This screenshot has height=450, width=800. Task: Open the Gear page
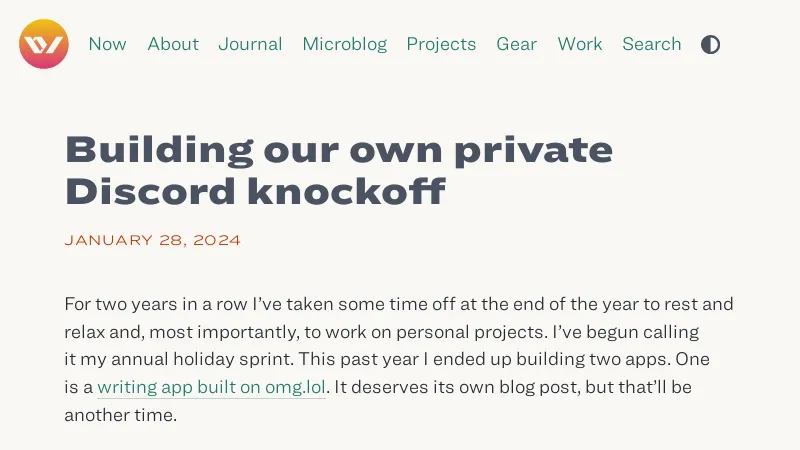[517, 44]
